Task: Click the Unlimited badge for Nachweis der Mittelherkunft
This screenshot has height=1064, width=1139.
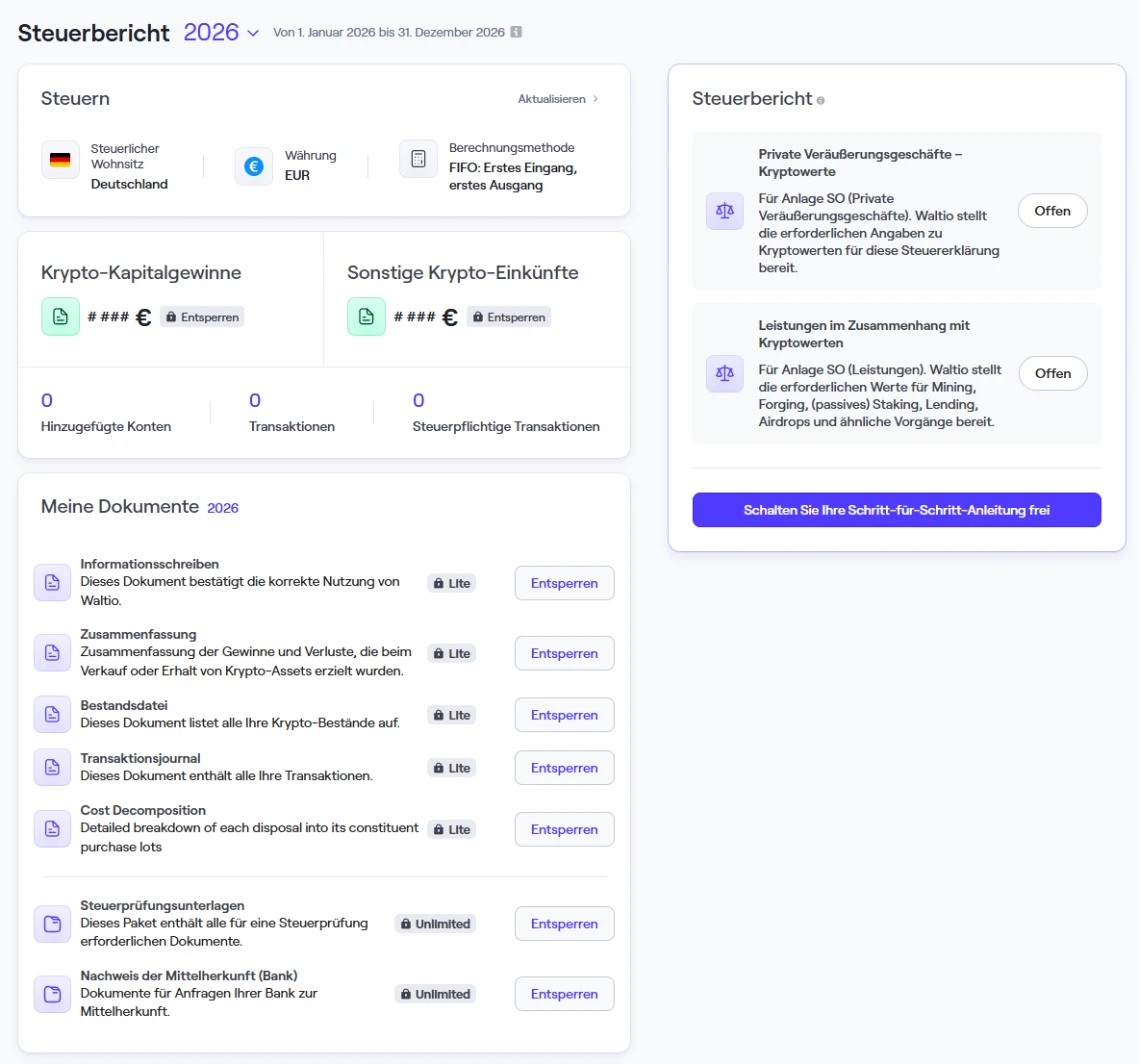Action: (435, 994)
